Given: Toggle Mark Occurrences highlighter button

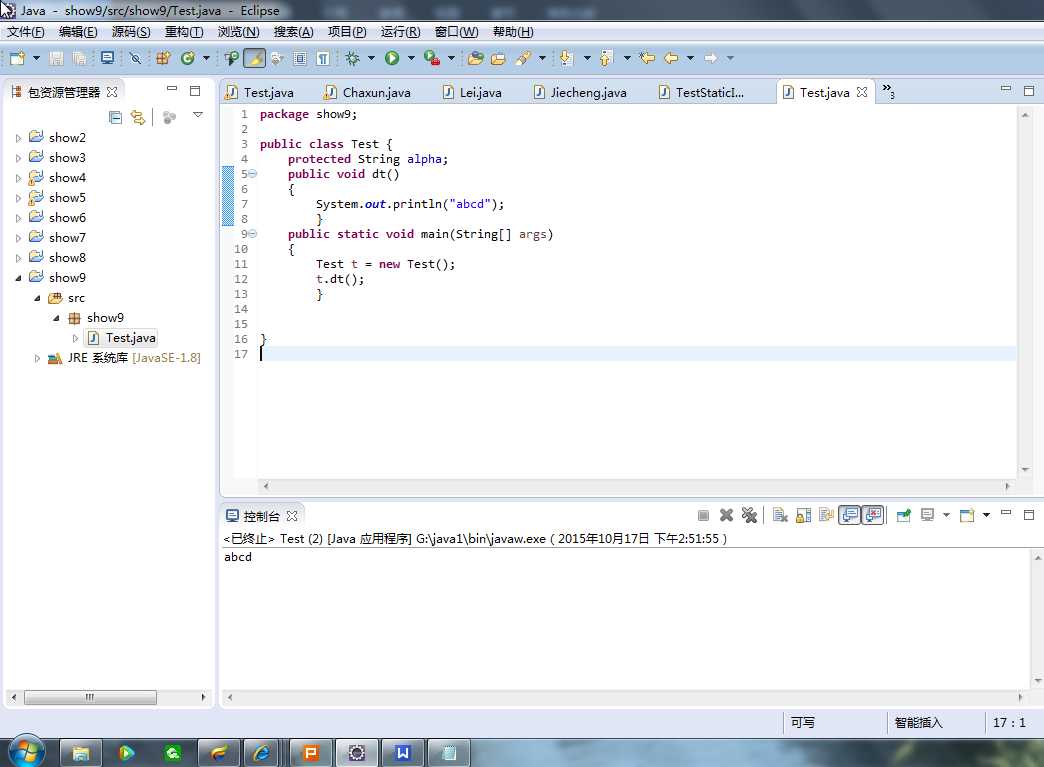Looking at the screenshot, I should pyautogui.click(x=254, y=59).
